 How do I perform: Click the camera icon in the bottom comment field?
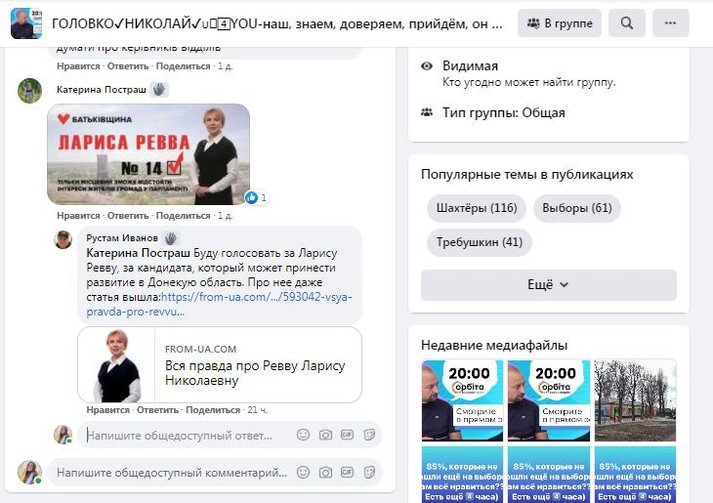pos(325,473)
